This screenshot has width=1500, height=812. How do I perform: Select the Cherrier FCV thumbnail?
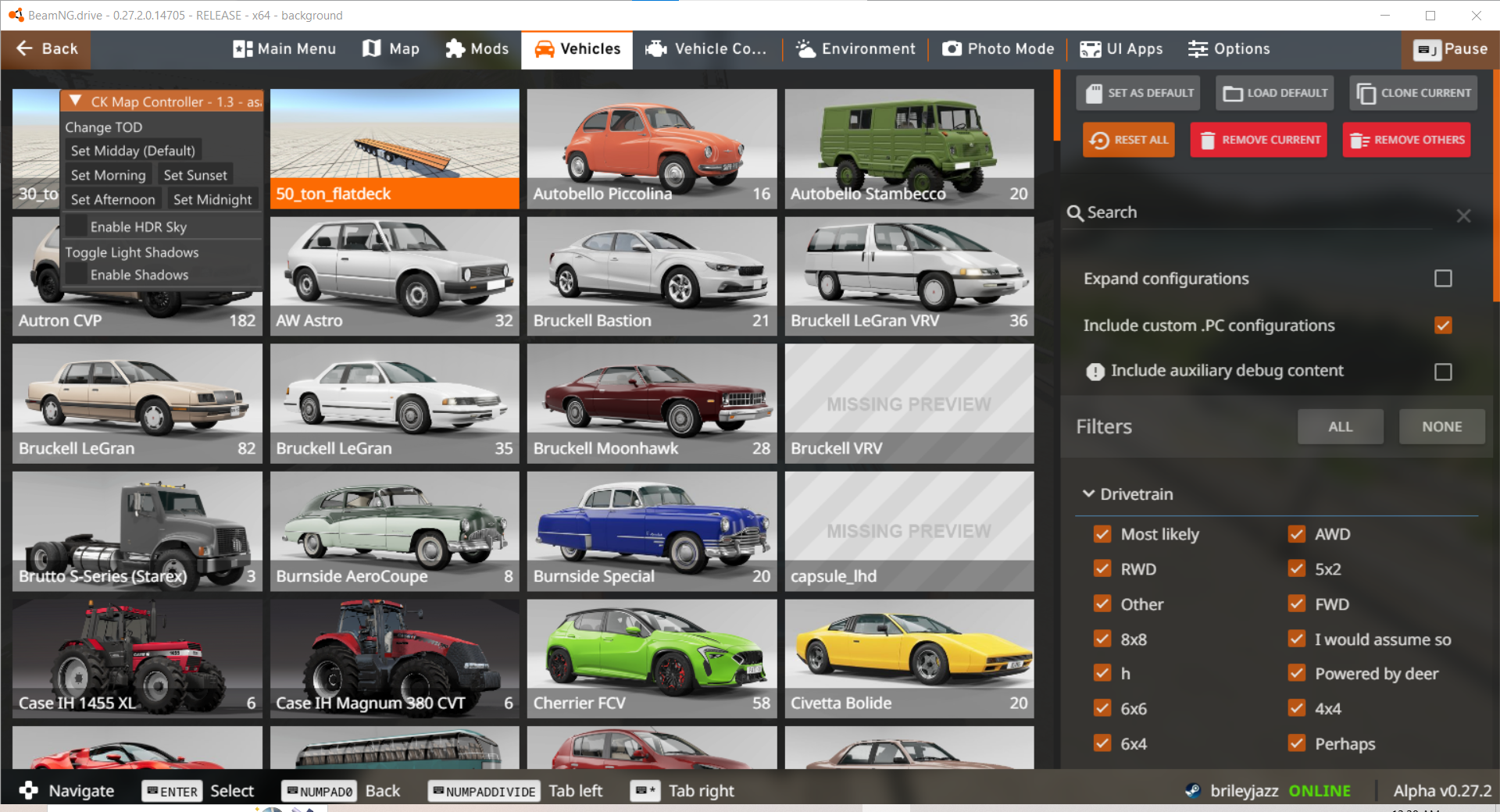click(x=652, y=659)
